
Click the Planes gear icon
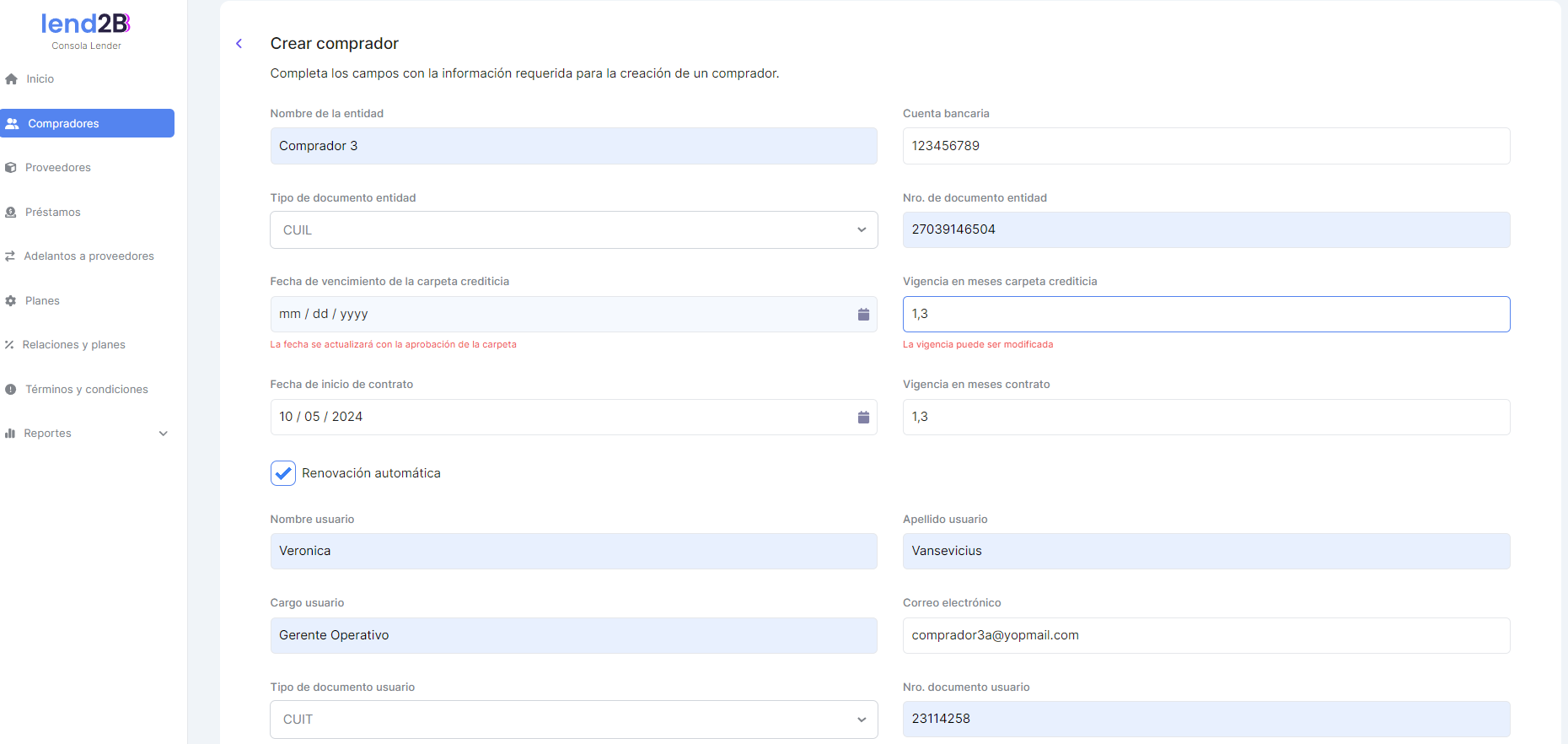[11, 301]
